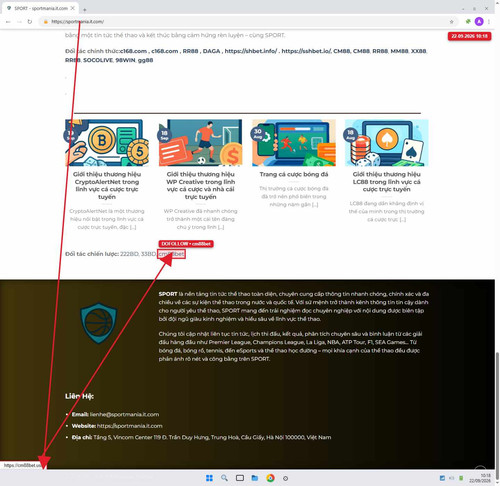
Task: Click the green battery tray icon
Action: (461, 478)
